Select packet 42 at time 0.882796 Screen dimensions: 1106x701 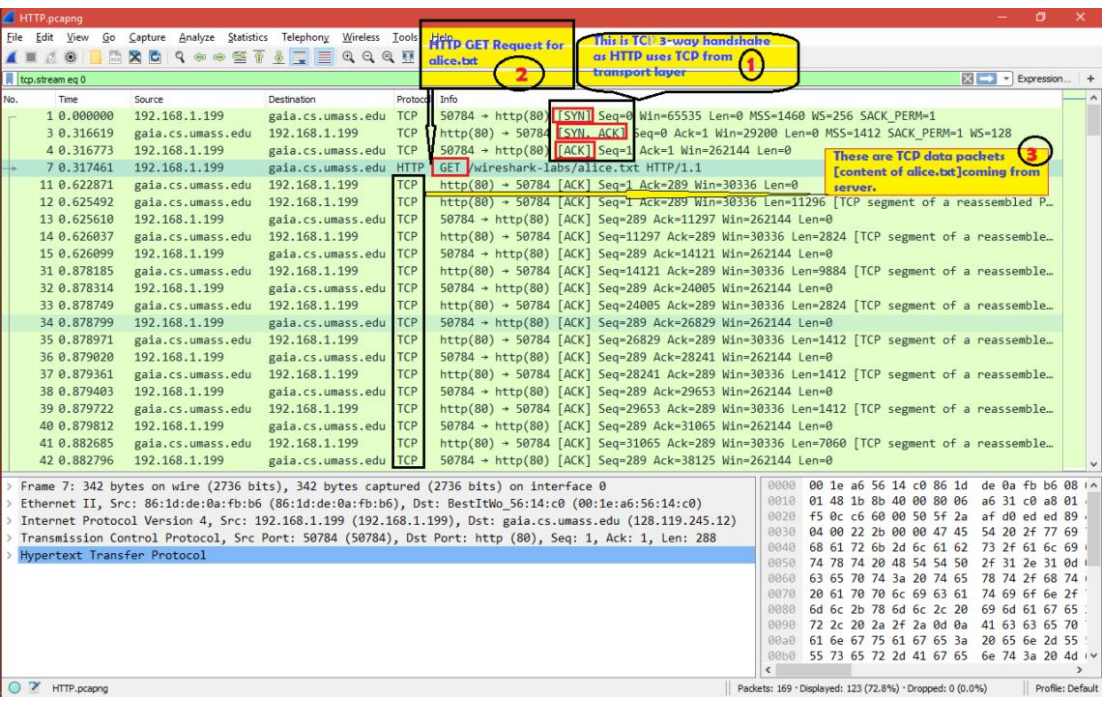click(531, 461)
